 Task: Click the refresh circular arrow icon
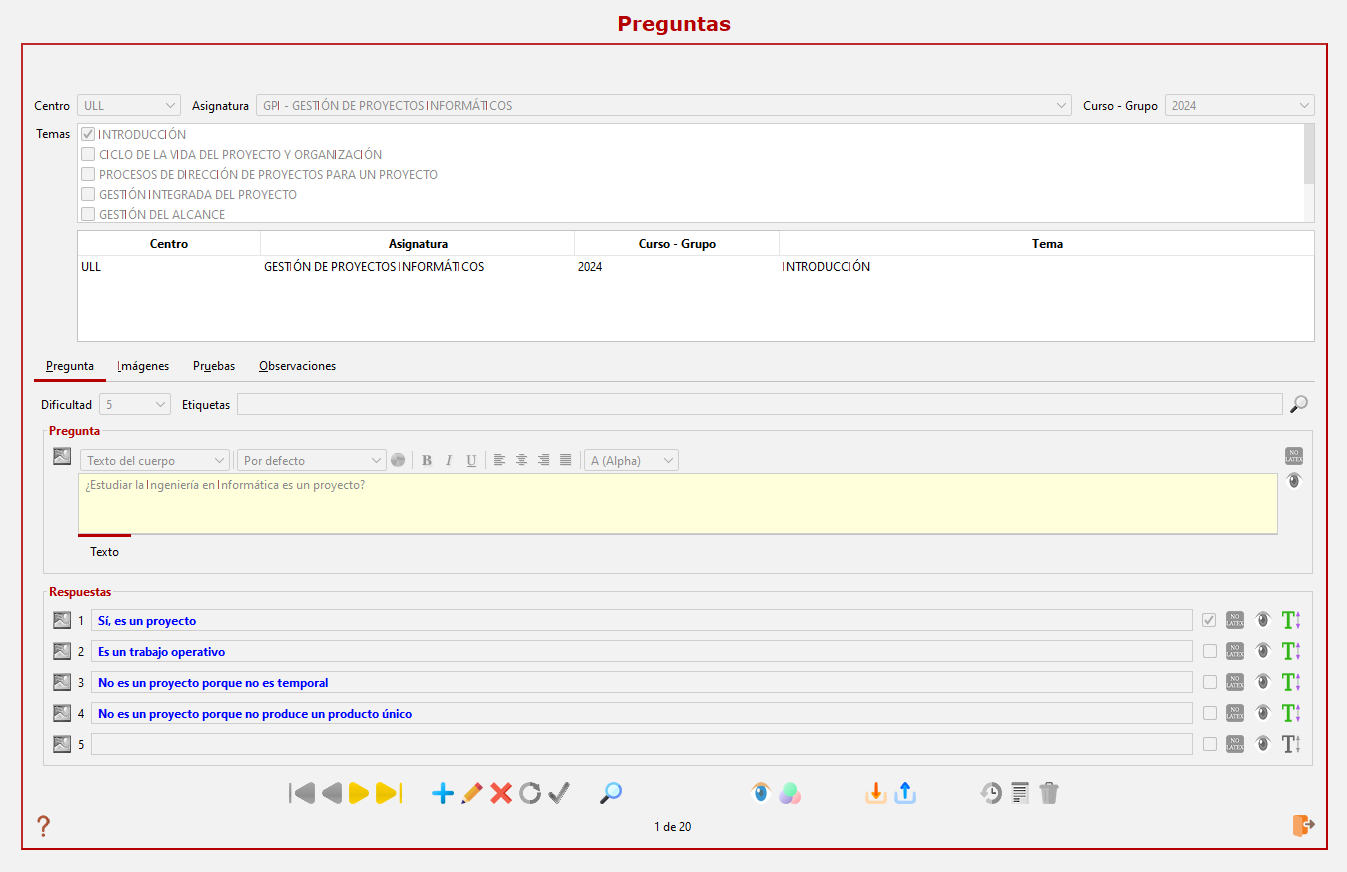point(530,793)
